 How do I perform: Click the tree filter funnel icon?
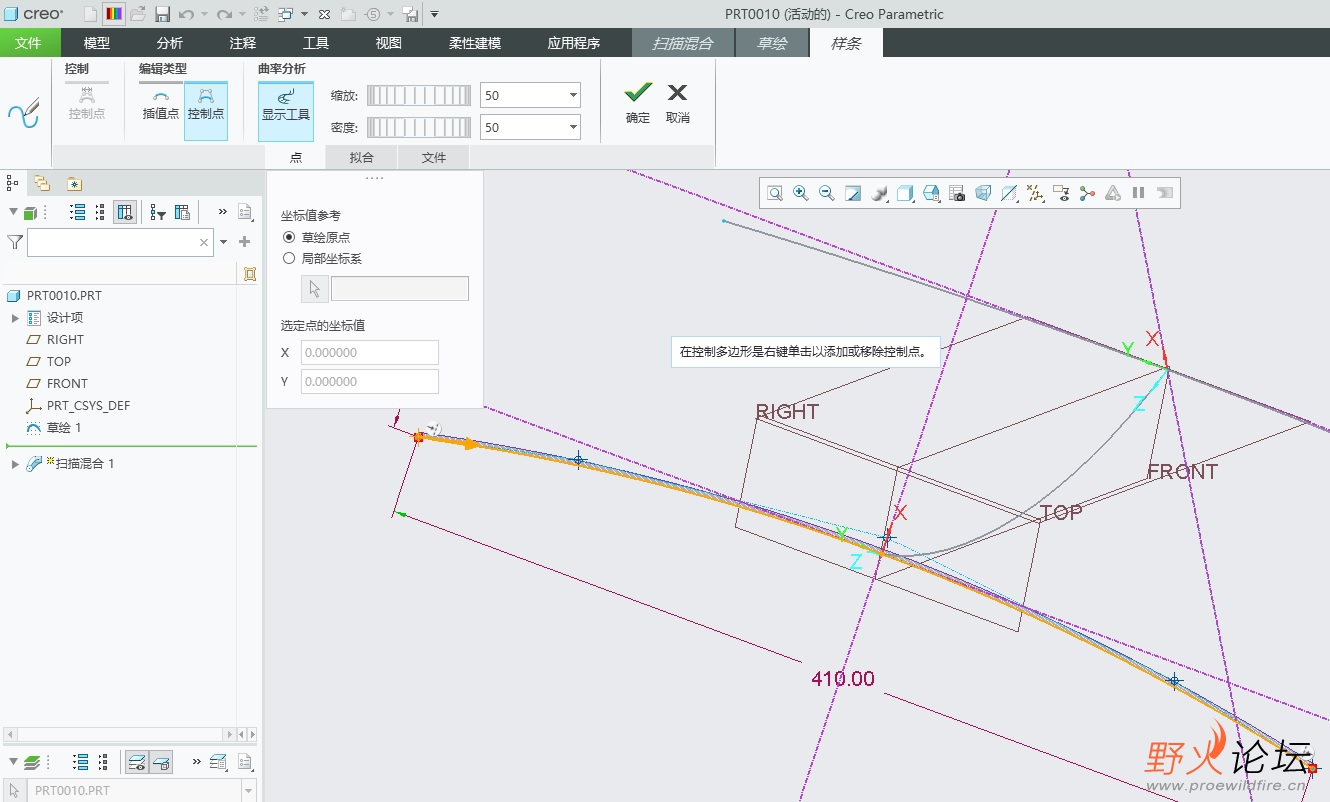point(14,242)
